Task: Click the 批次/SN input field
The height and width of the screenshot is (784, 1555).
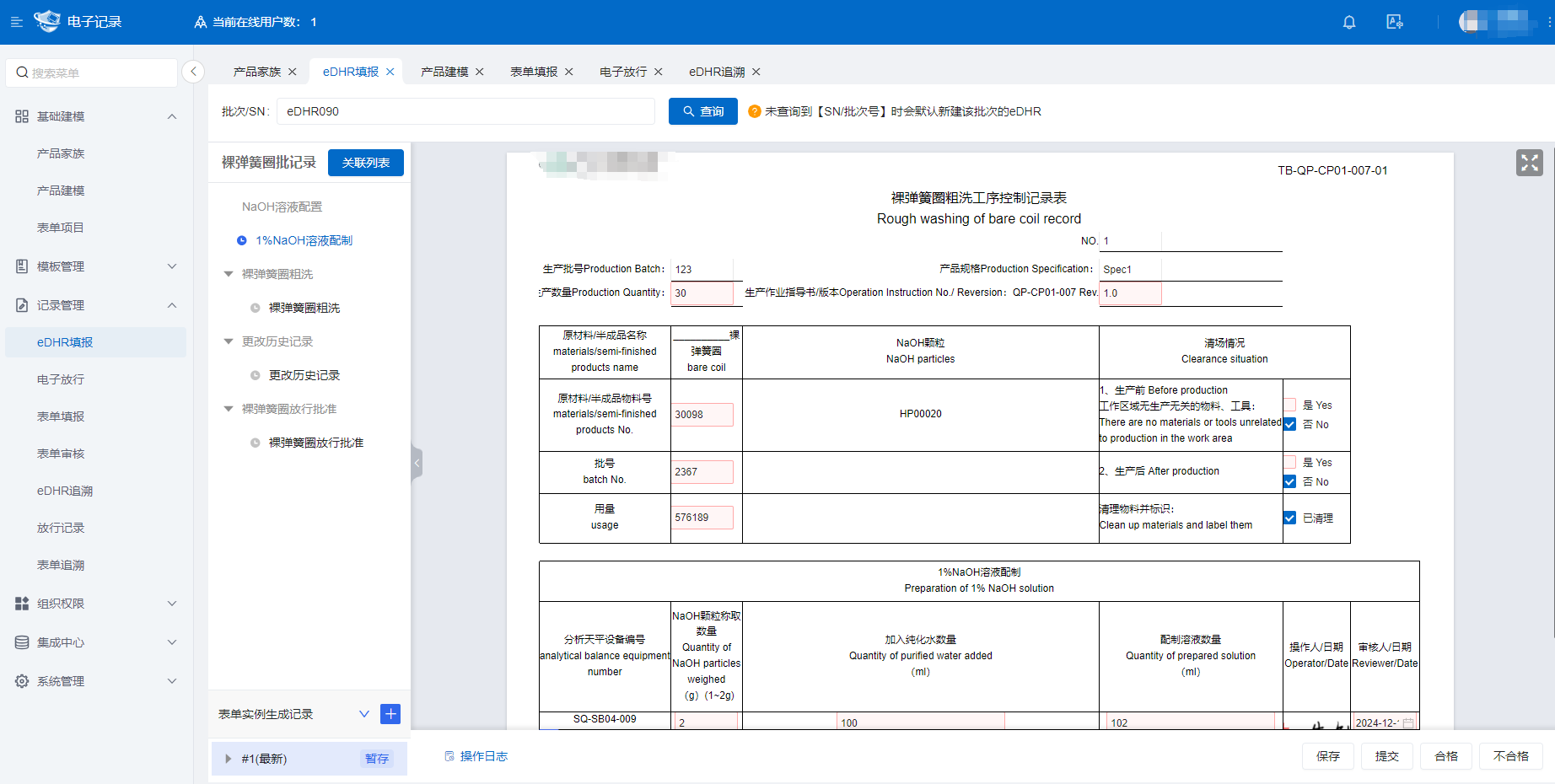Action: (x=465, y=111)
